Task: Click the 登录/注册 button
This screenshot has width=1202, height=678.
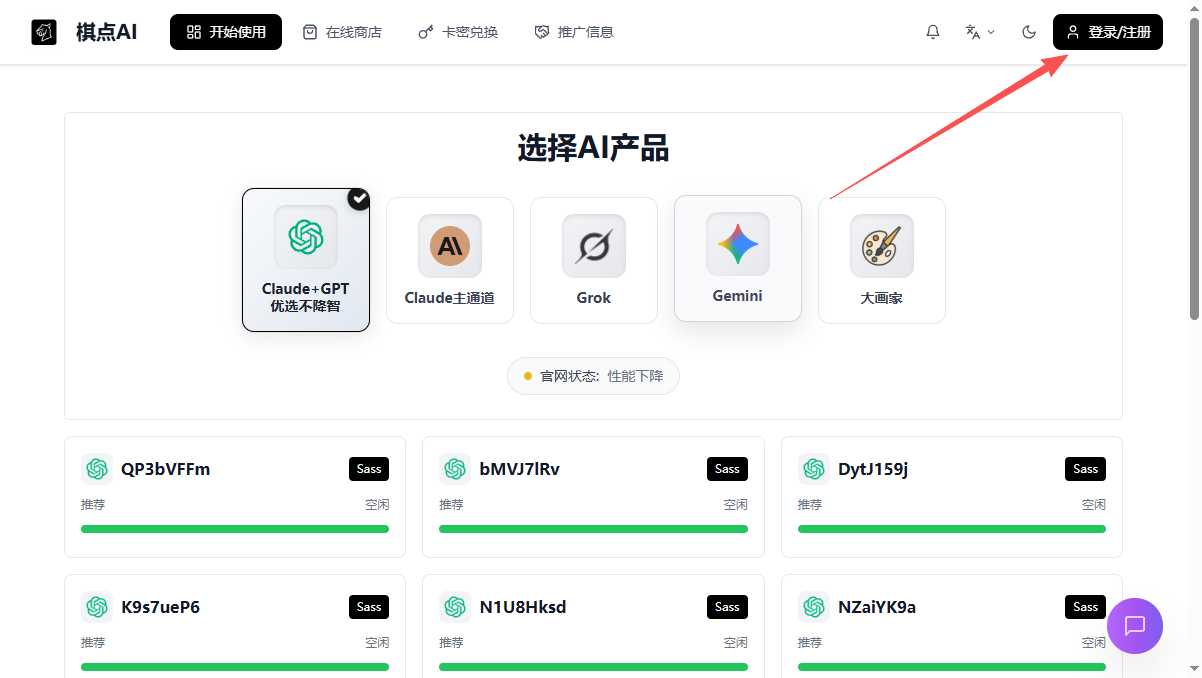Action: coord(1107,31)
